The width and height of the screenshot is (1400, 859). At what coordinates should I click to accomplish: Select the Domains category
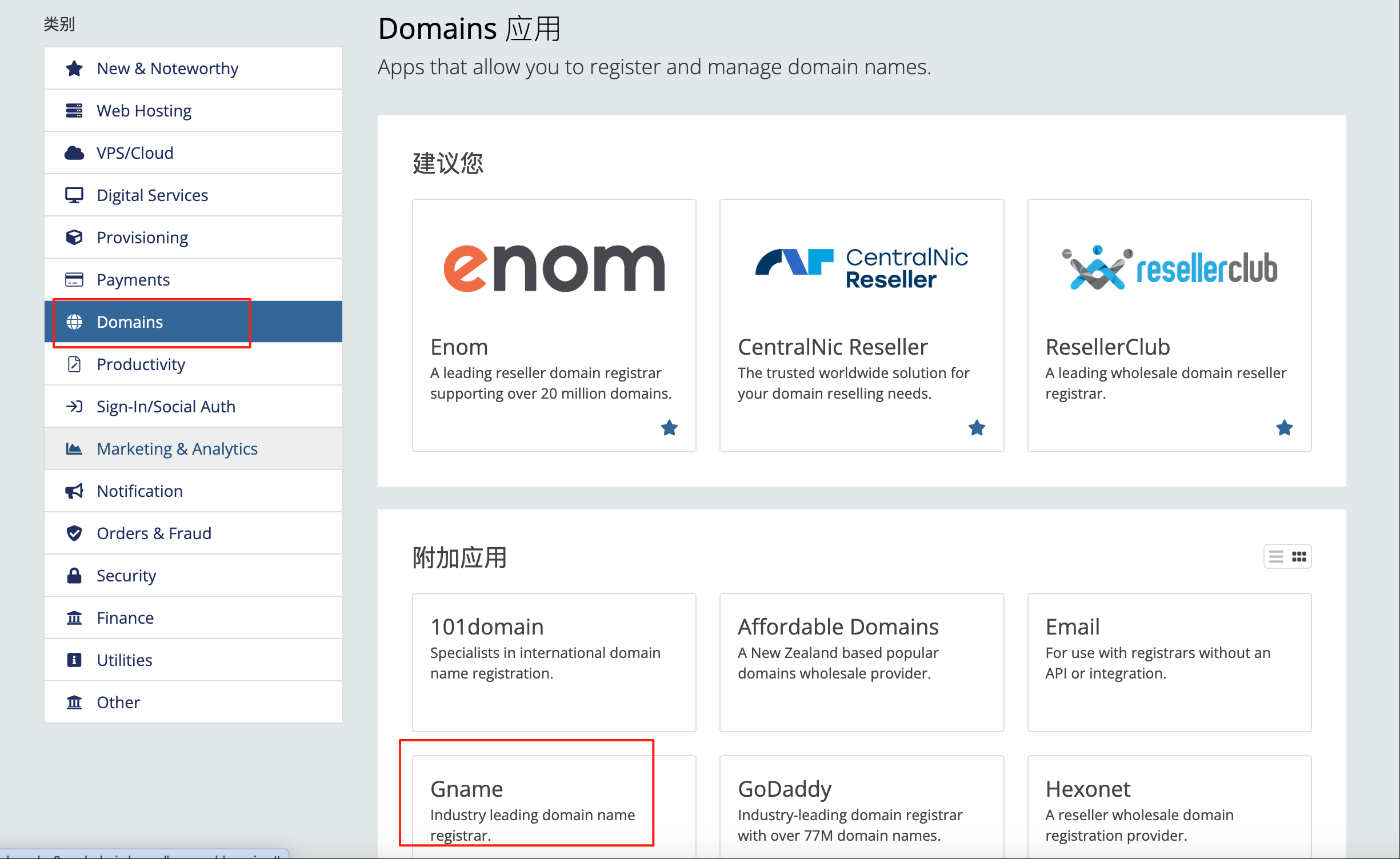tap(193, 322)
